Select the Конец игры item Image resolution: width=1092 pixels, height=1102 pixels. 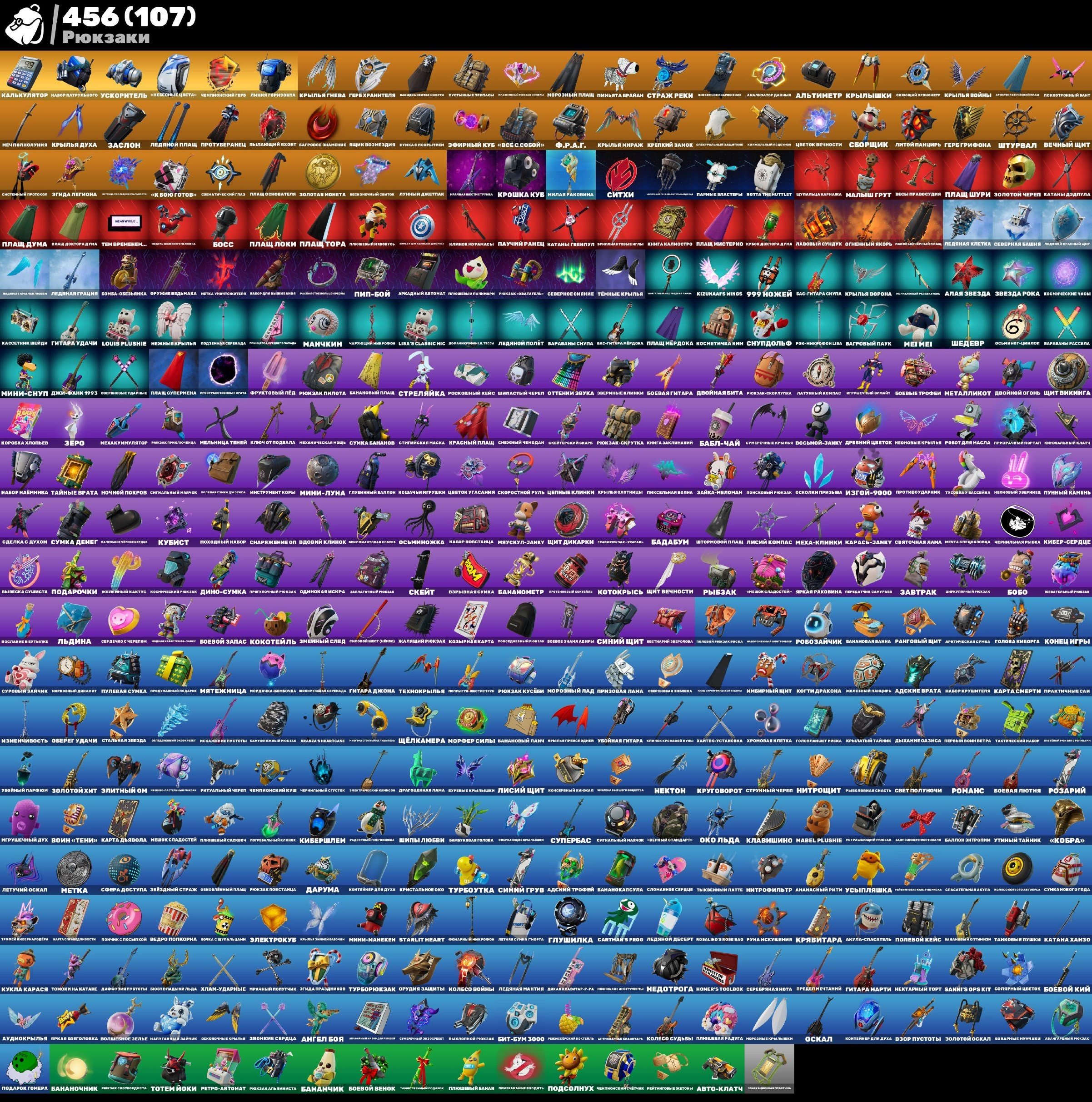coord(1067,622)
